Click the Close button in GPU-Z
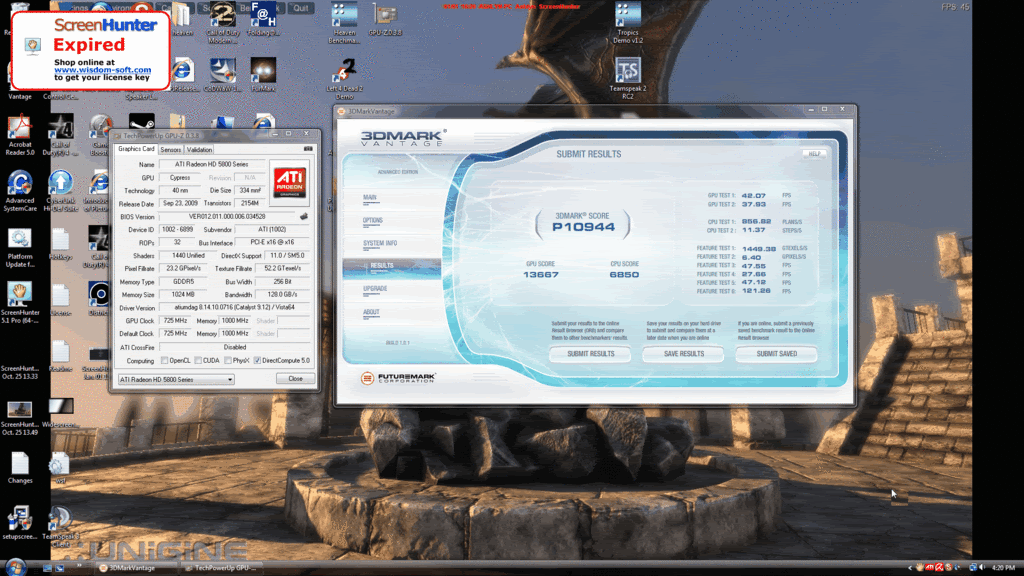 [295, 379]
